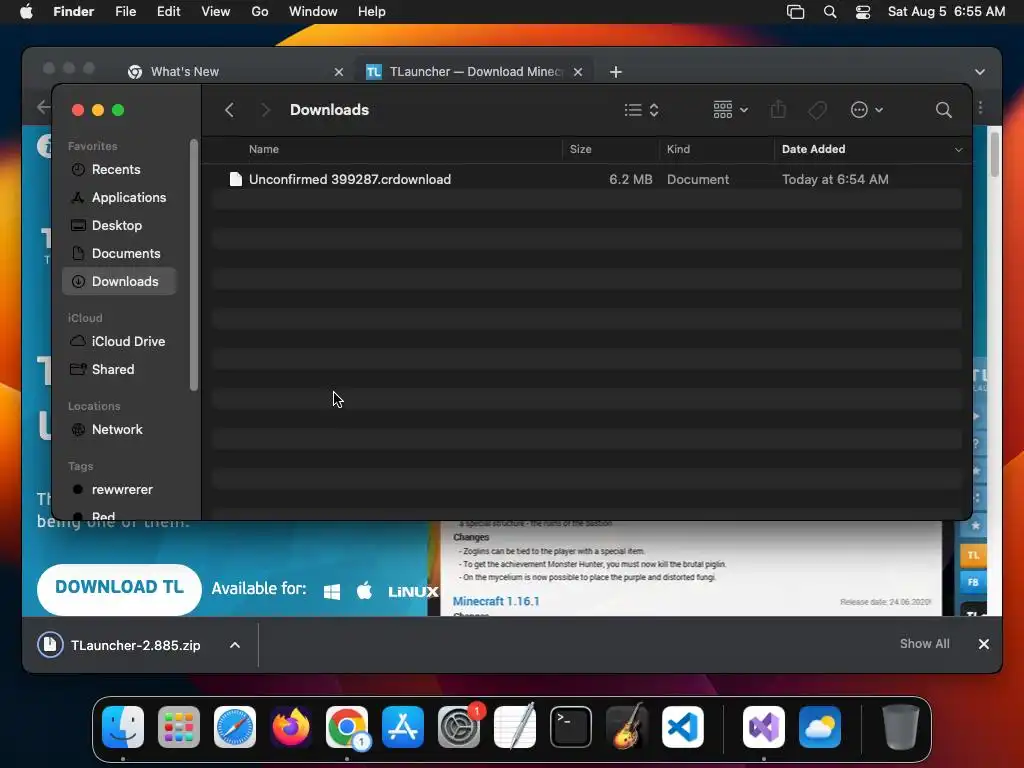1024x768 pixels.
Task: Close the What's New tab
Action: [338, 72]
